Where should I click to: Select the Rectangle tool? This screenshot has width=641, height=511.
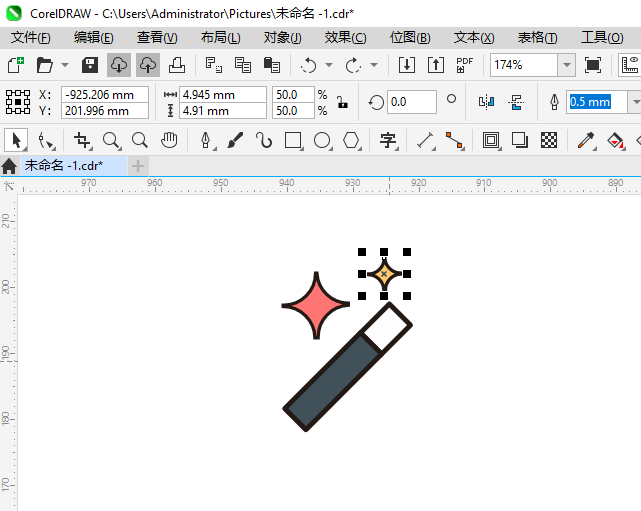click(293, 141)
